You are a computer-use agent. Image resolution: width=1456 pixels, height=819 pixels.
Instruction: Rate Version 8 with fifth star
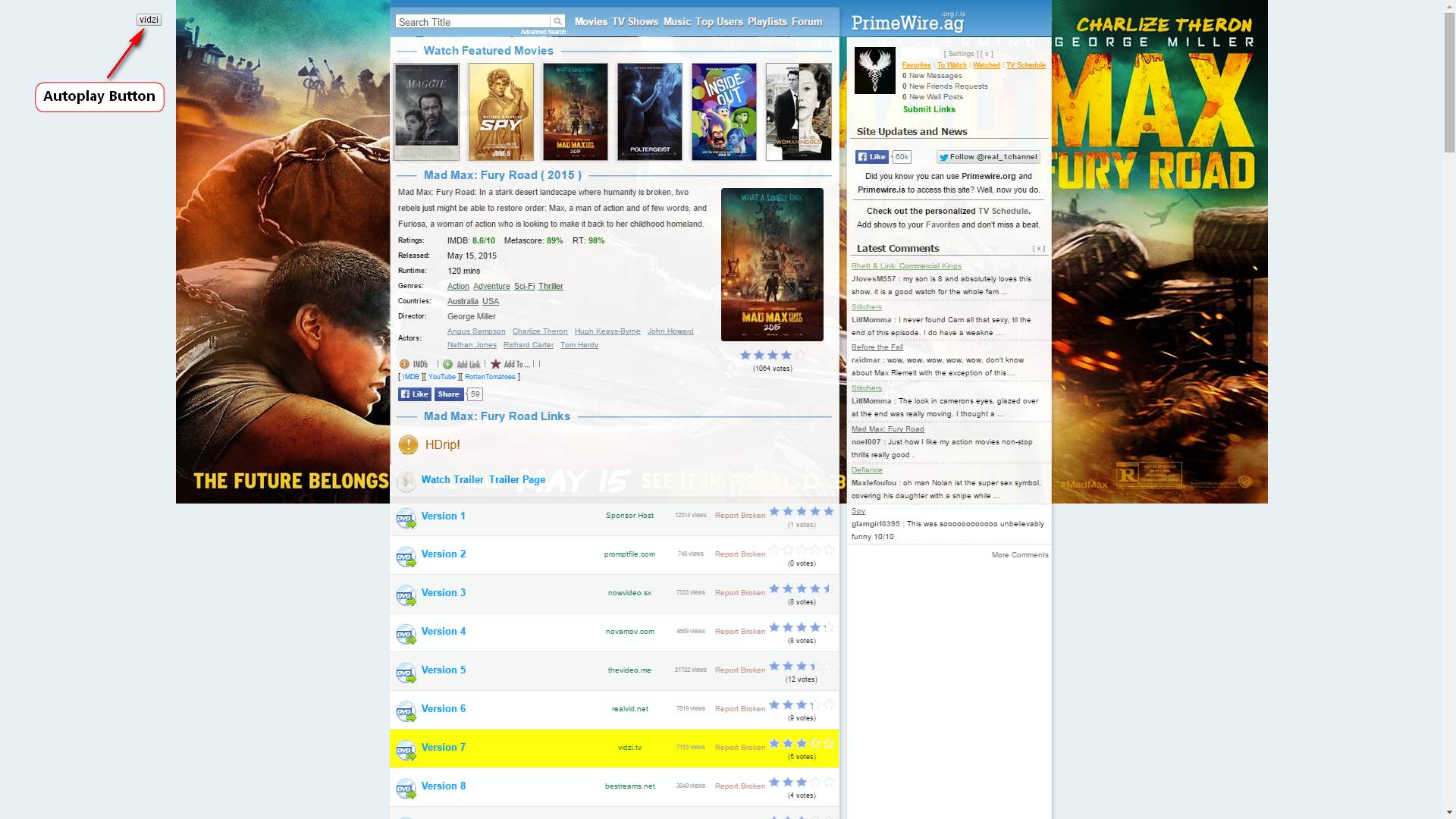[x=829, y=782]
